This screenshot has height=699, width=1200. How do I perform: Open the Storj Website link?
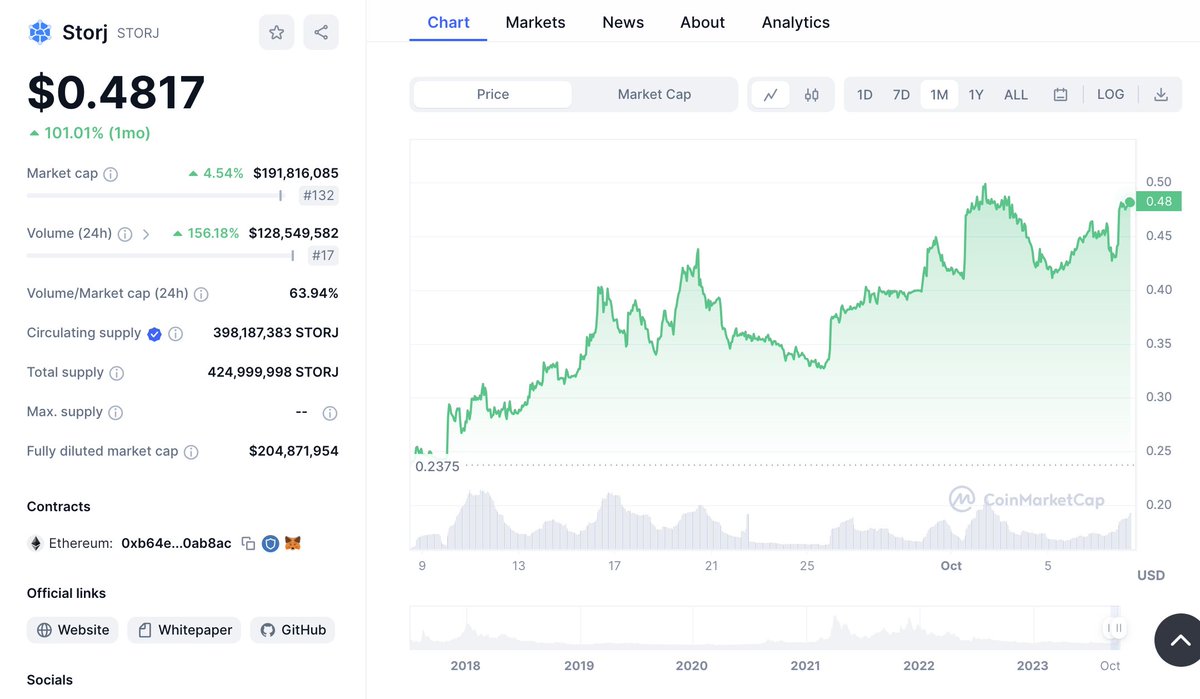[73, 630]
